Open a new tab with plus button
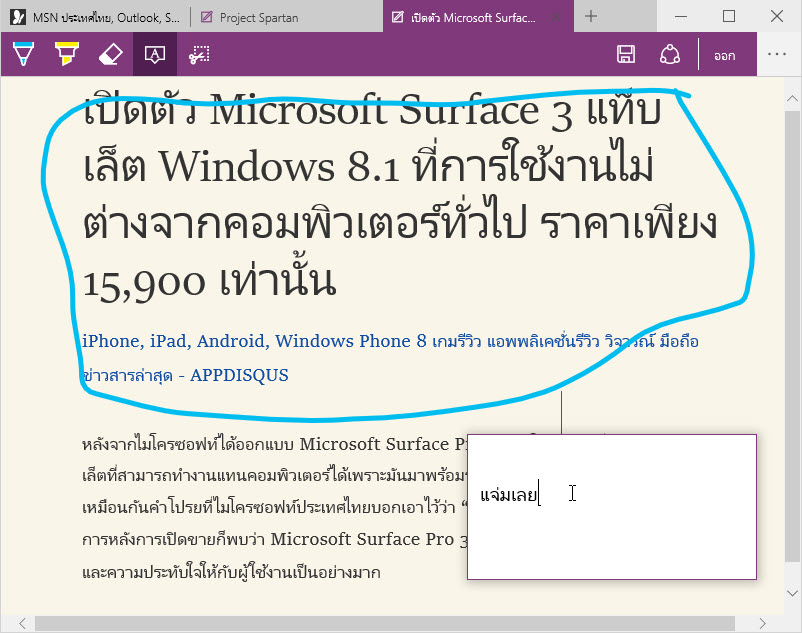This screenshot has height=633, width=802. click(x=591, y=16)
